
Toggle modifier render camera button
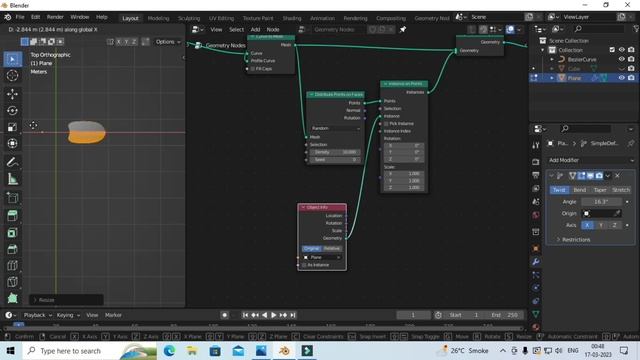[599, 176]
